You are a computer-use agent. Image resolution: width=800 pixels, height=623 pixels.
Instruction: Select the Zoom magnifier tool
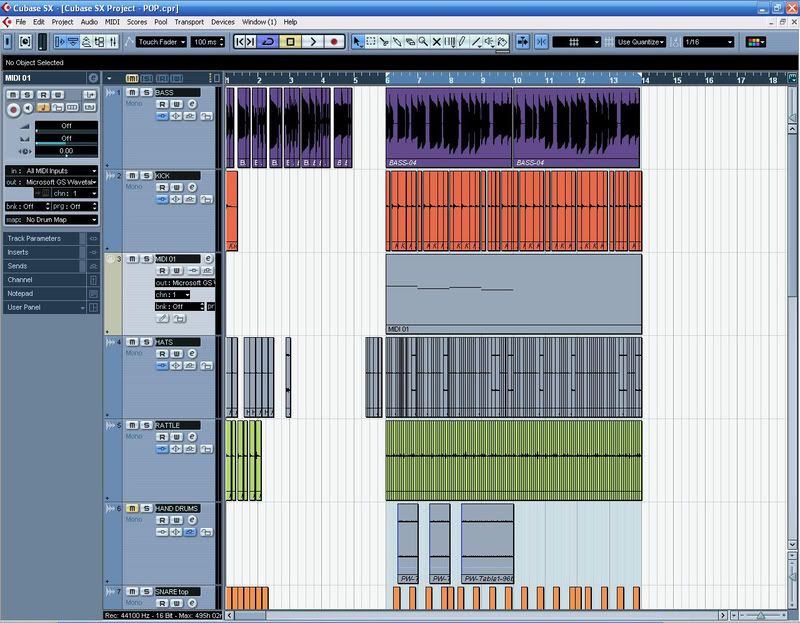(423, 42)
